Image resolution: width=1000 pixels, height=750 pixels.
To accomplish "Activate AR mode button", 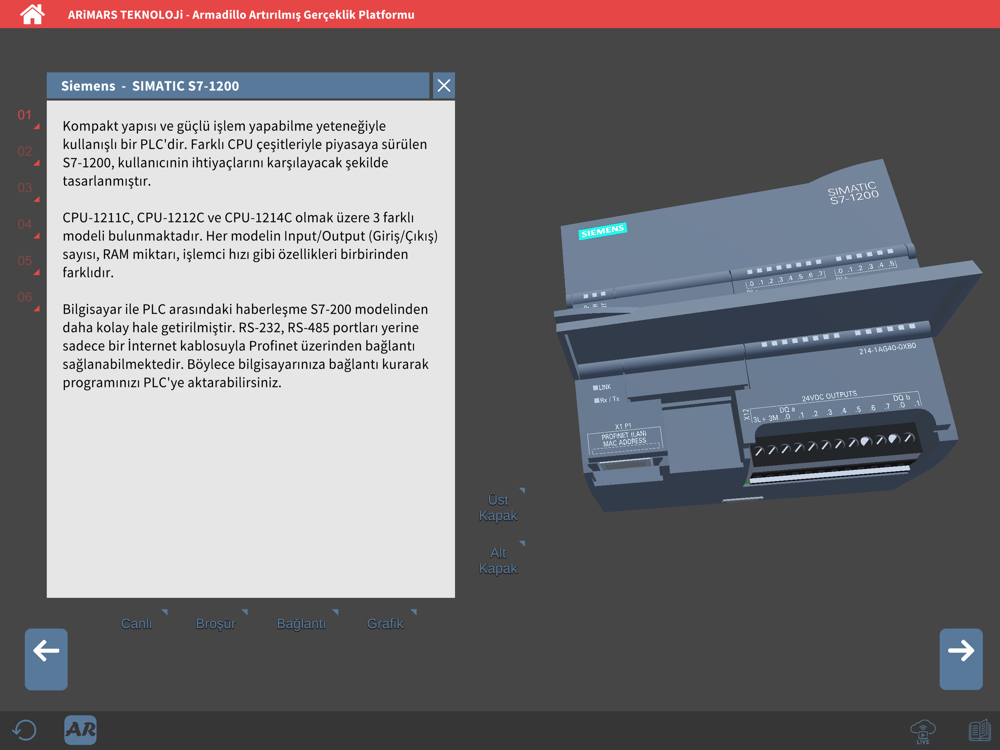I will 80,730.
